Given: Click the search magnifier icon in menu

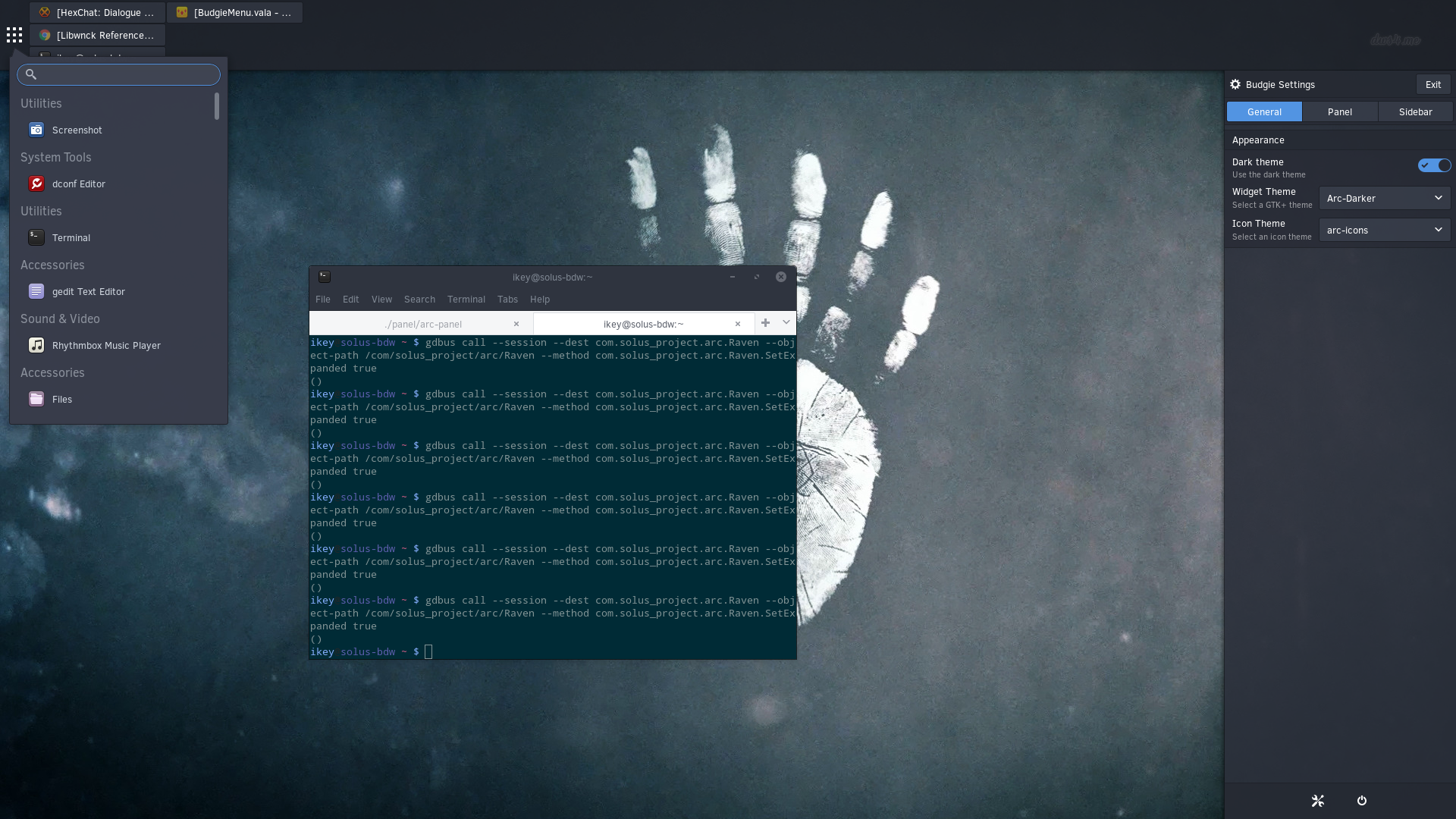Looking at the screenshot, I should [x=31, y=74].
